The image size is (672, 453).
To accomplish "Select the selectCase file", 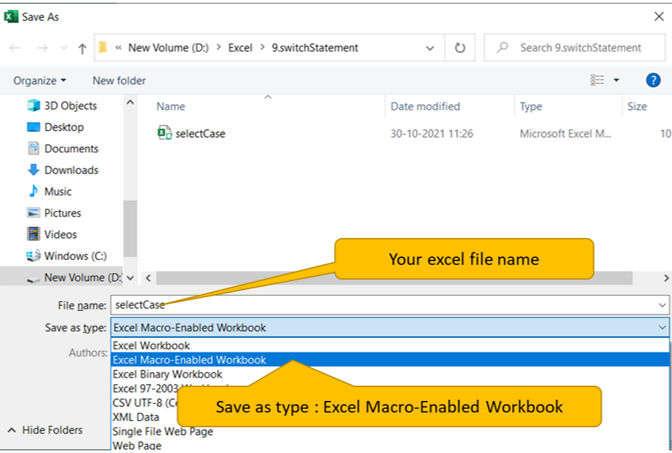I will click(x=200, y=134).
